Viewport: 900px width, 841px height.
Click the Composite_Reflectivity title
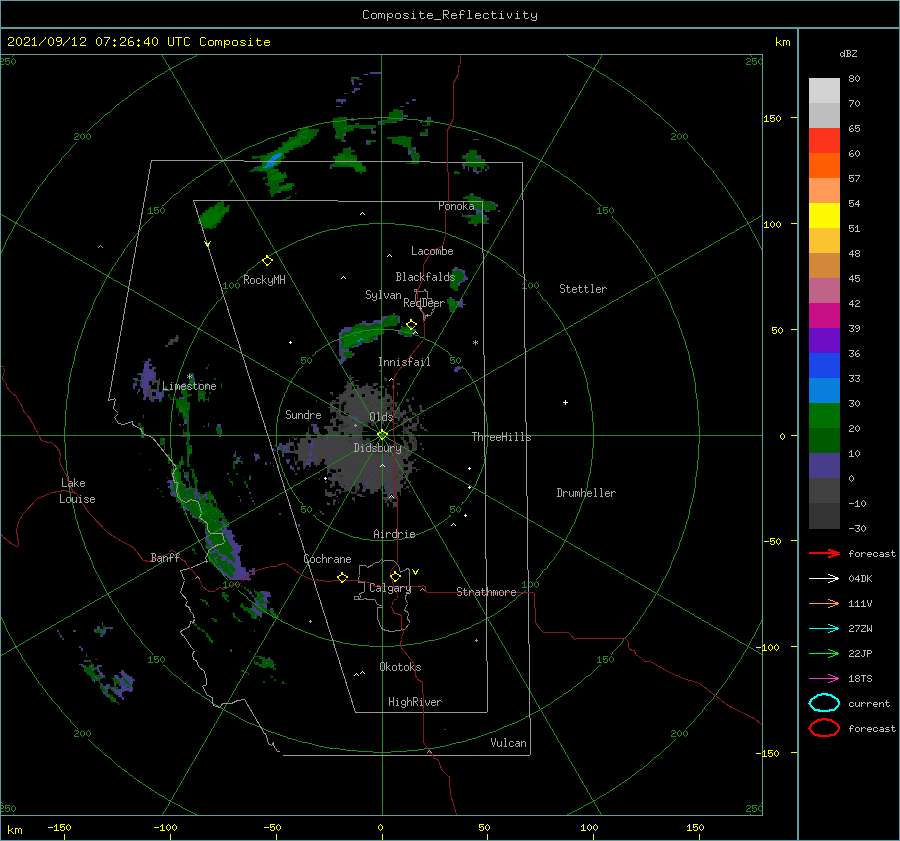click(450, 15)
